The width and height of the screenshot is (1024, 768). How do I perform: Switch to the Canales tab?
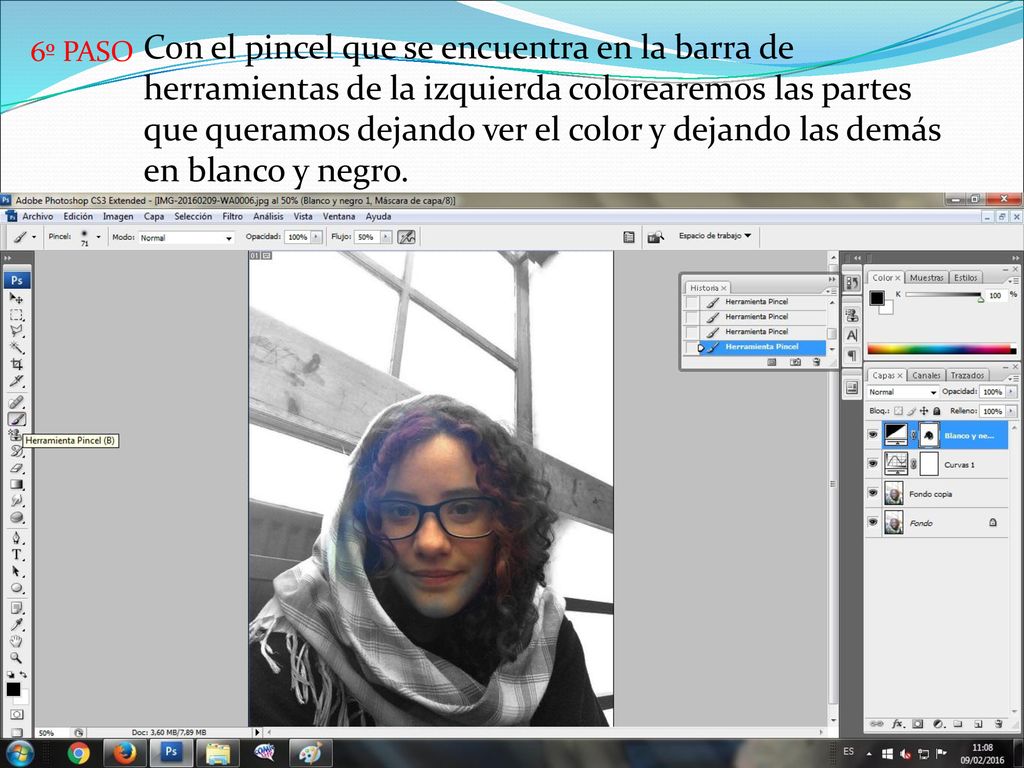[x=926, y=376]
